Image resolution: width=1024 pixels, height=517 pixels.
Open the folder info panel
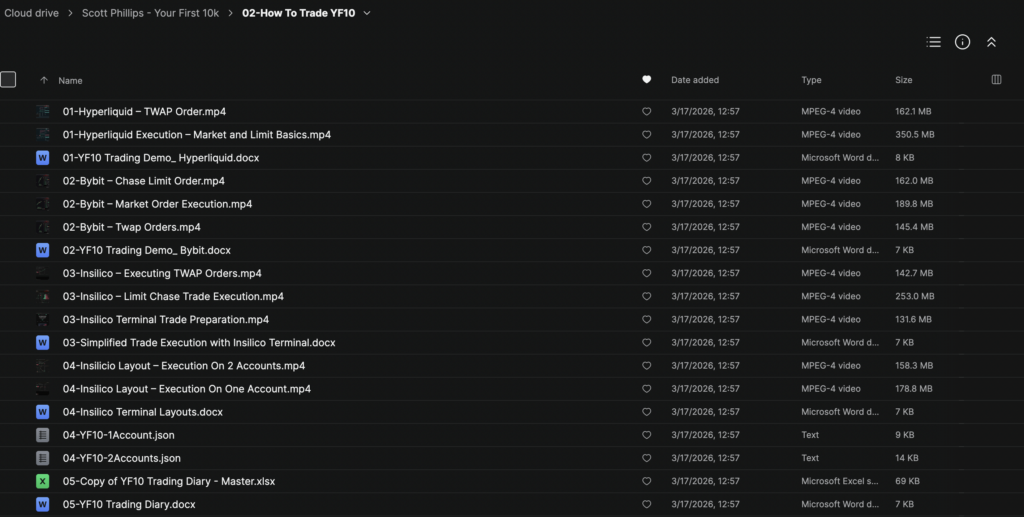click(962, 42)
